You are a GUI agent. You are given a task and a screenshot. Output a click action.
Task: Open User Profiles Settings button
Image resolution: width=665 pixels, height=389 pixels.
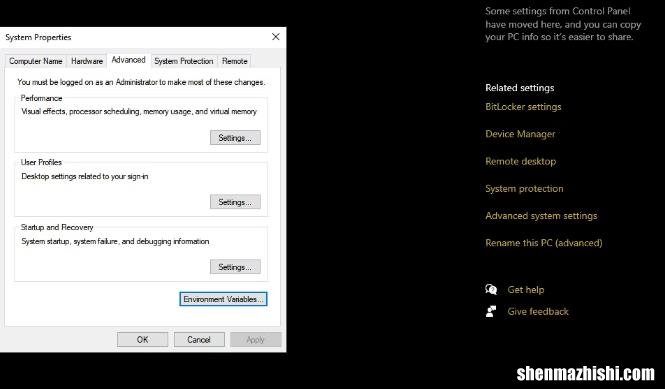(x=235, y=202)
